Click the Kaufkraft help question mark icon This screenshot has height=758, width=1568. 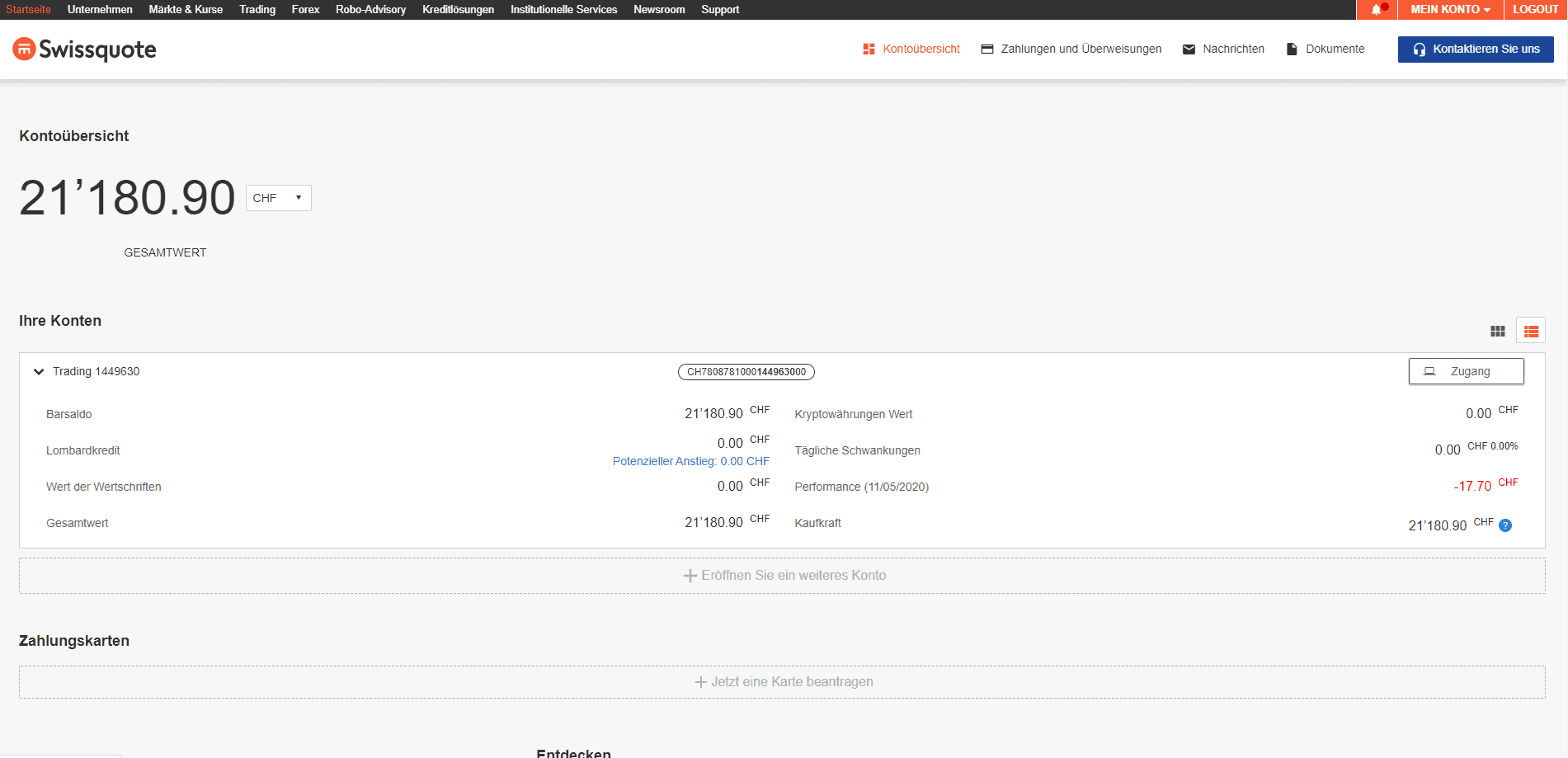1505,525
